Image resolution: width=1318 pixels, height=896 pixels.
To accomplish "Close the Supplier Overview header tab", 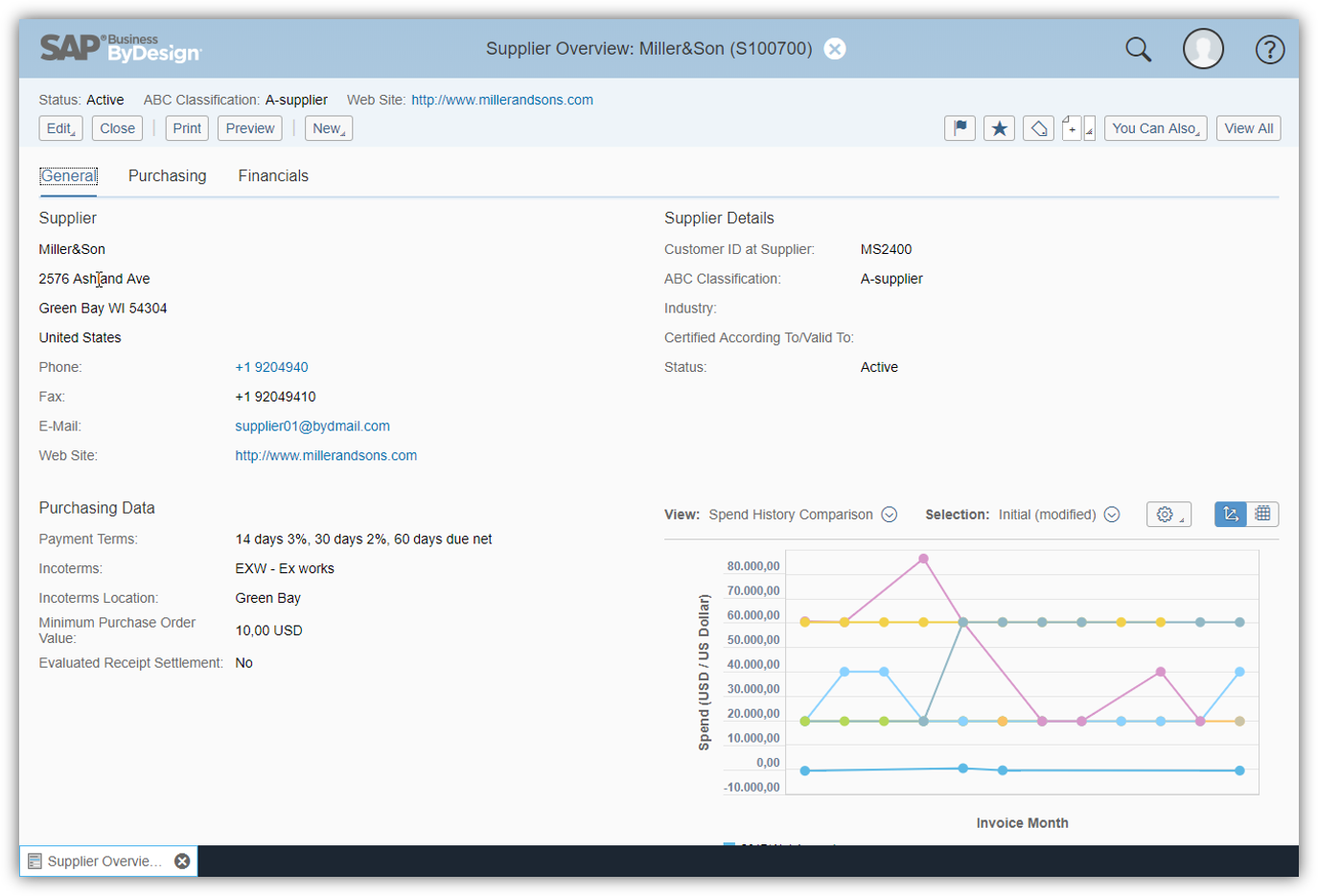I will [834, 48].
